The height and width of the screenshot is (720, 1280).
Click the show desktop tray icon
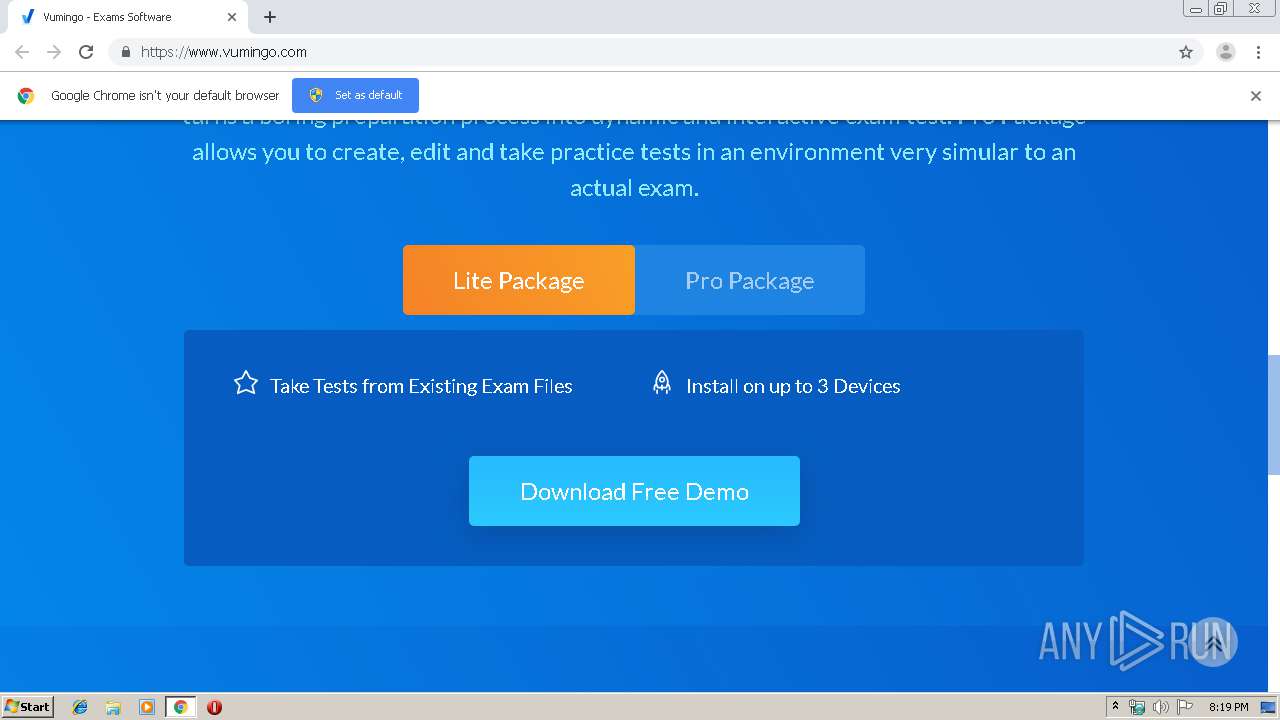tap(1269, 707)
